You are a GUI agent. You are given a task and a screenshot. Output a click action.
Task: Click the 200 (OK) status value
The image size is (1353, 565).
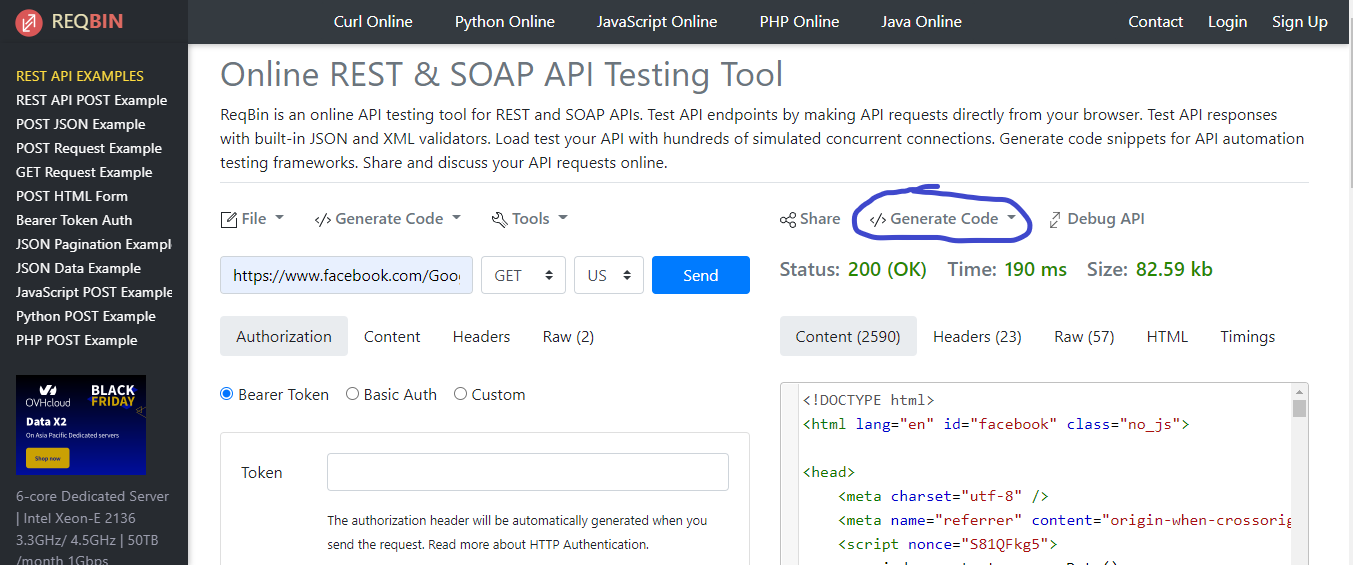click(887, 269)
